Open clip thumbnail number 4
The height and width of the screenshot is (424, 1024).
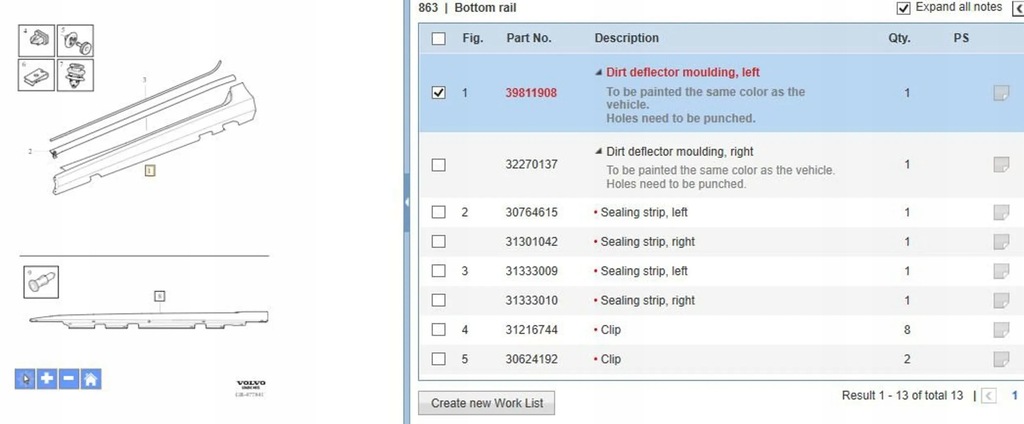click(x=36, y=41)
